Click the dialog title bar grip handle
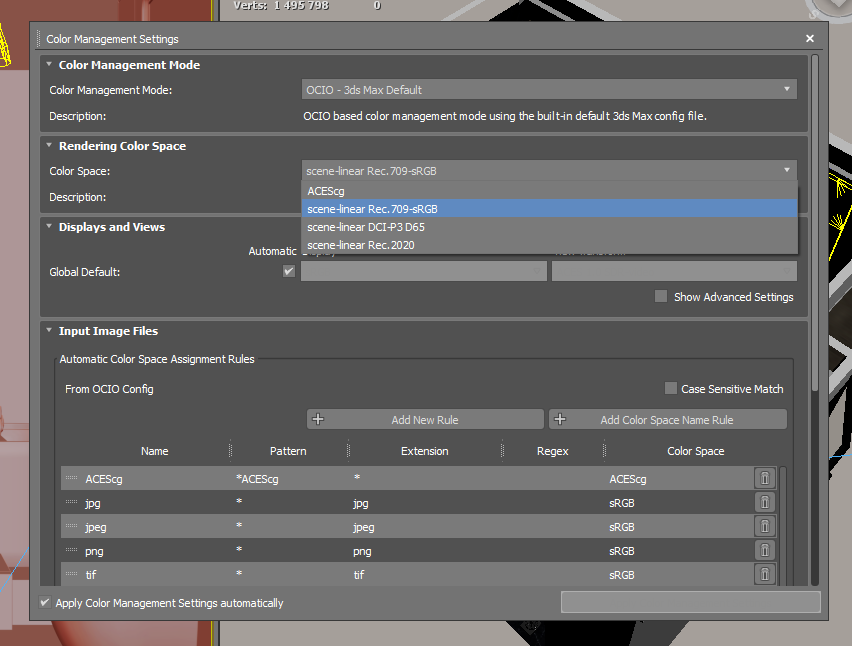 coord(39,39)
